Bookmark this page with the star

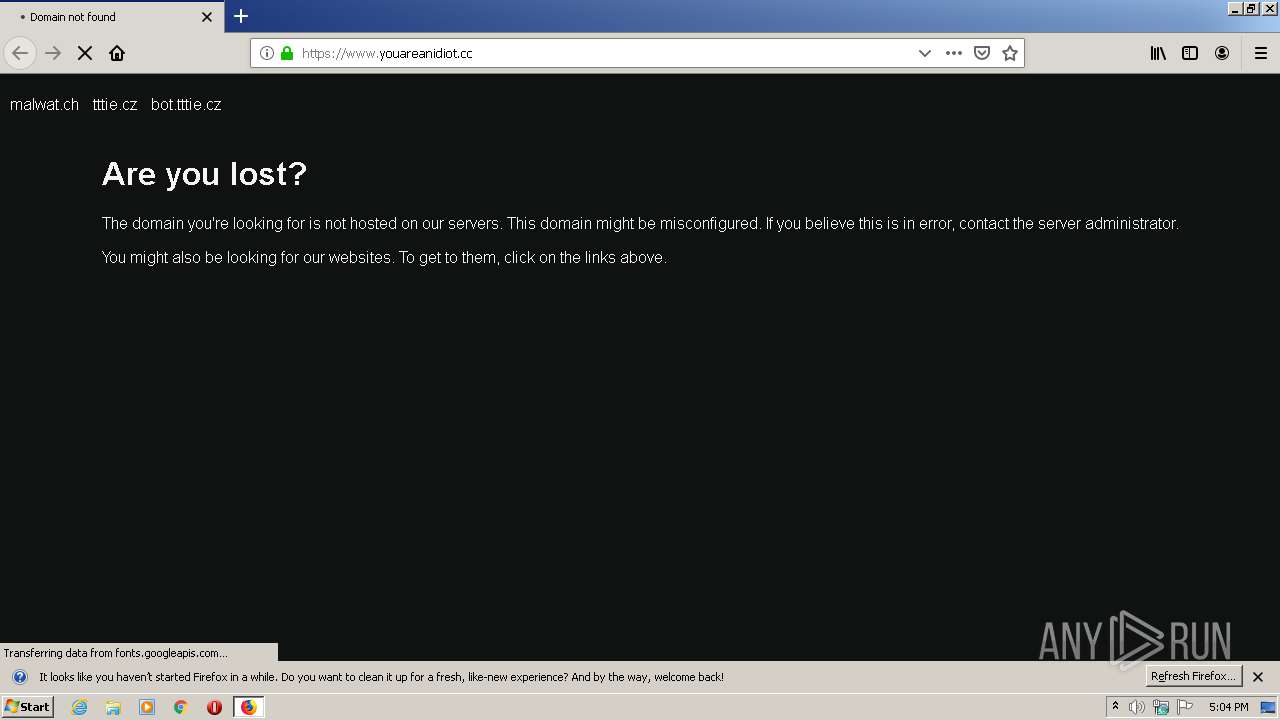click(1010, 53)
